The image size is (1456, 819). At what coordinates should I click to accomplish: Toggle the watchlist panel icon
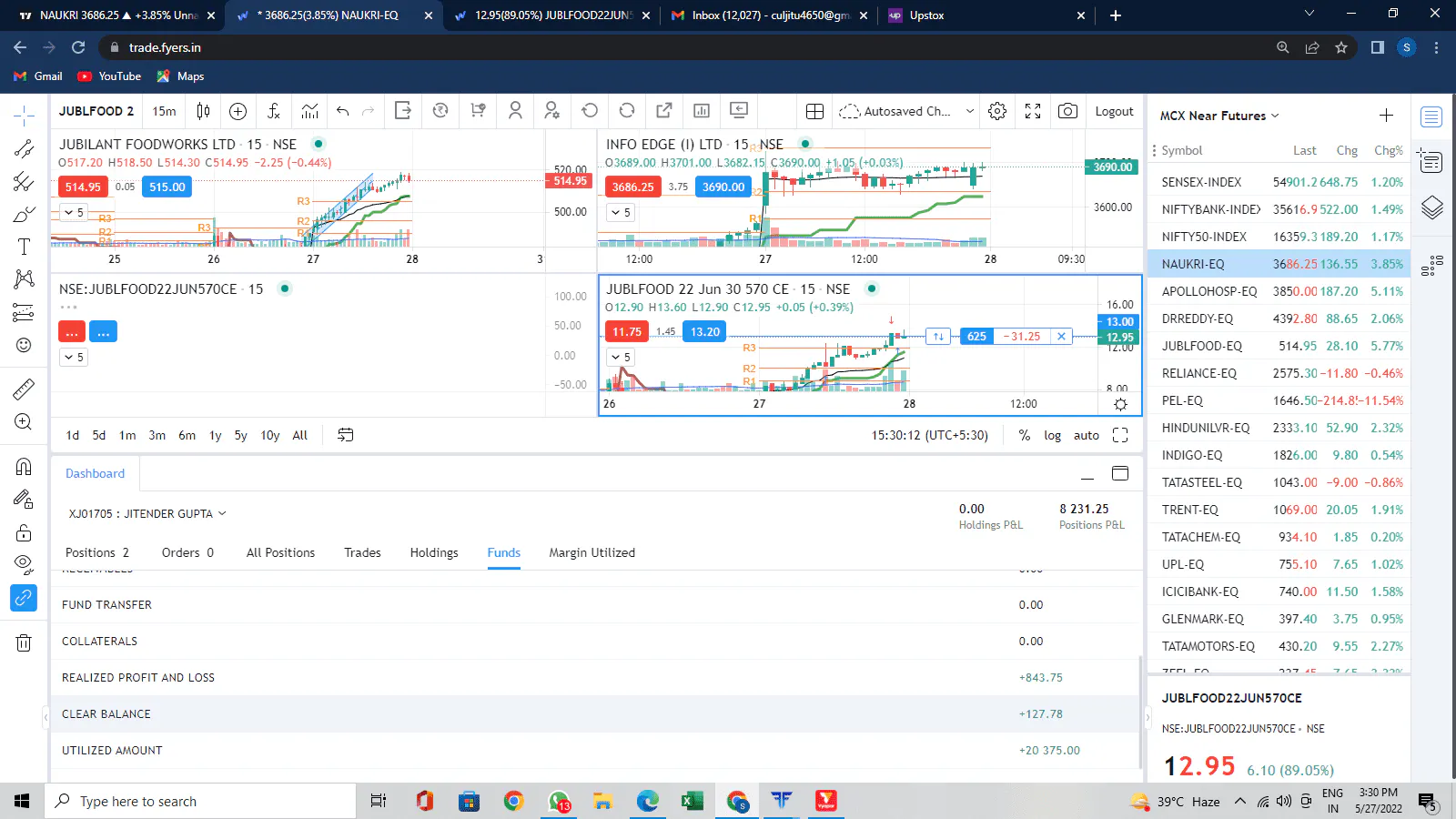click(x=1431, y=116)
